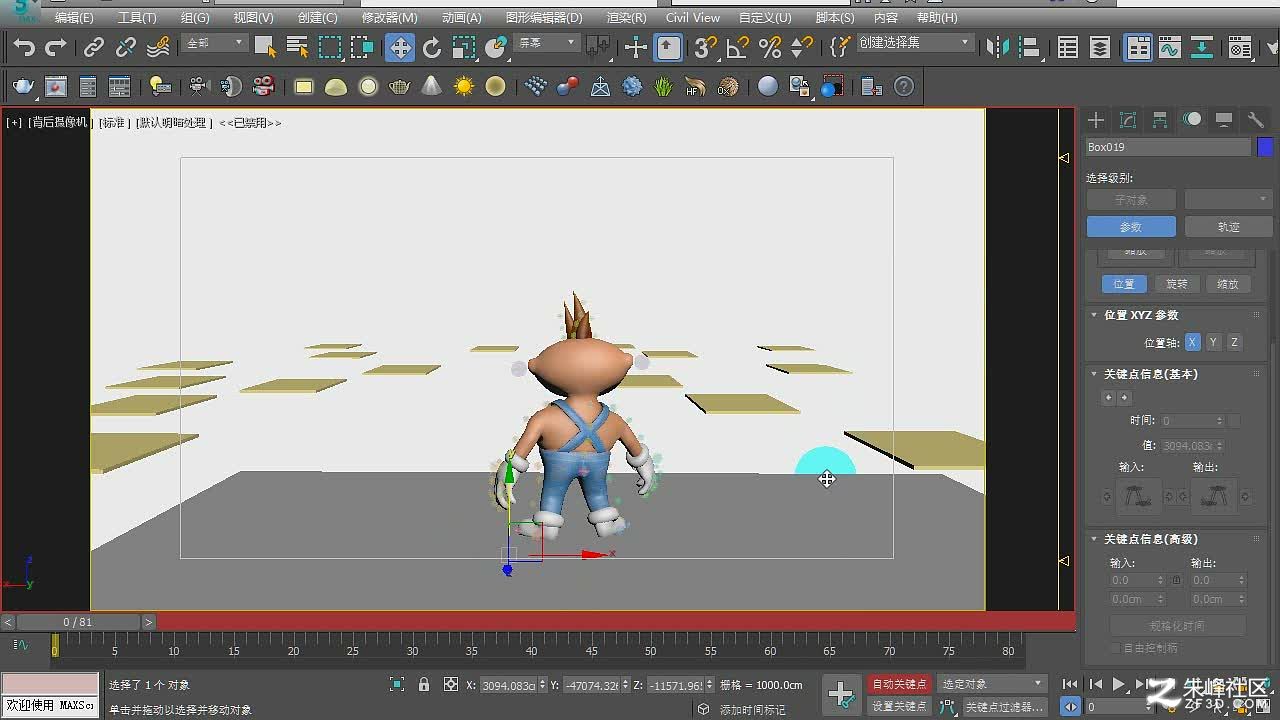Open the 工具(T) menu

coord(137,17)
